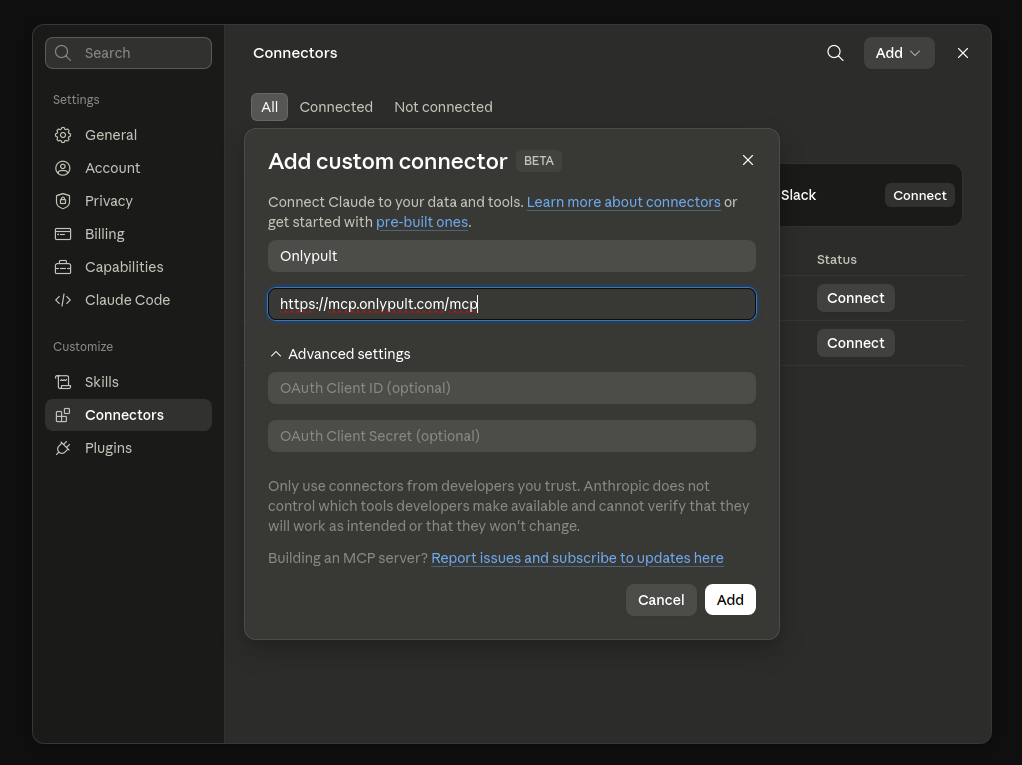Click the Connectors blocks icon
This screenshot has width=1022, height=765.
point(63,415)
